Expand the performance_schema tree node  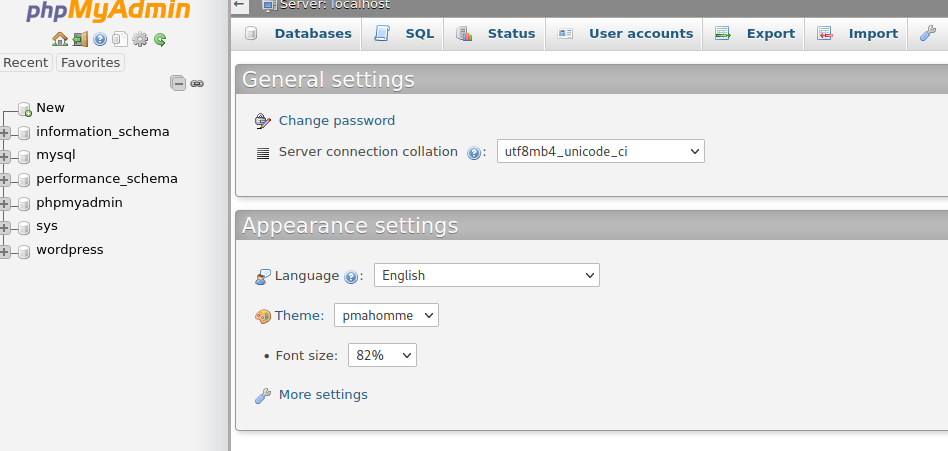[4, 180]
